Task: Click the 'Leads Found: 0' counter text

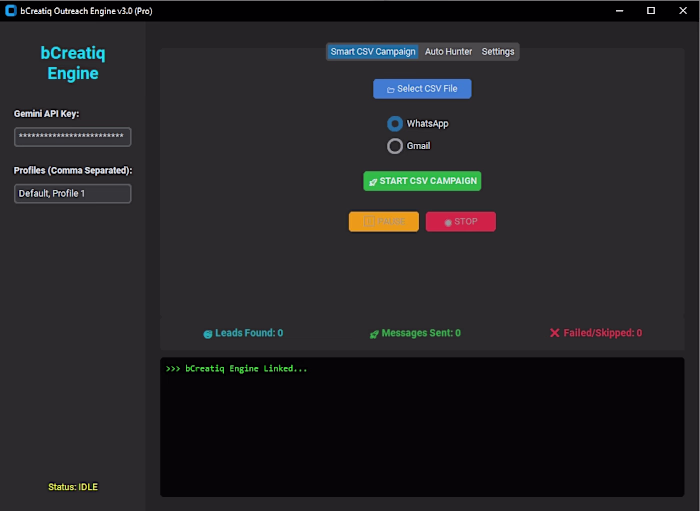Action: [249, 333]
